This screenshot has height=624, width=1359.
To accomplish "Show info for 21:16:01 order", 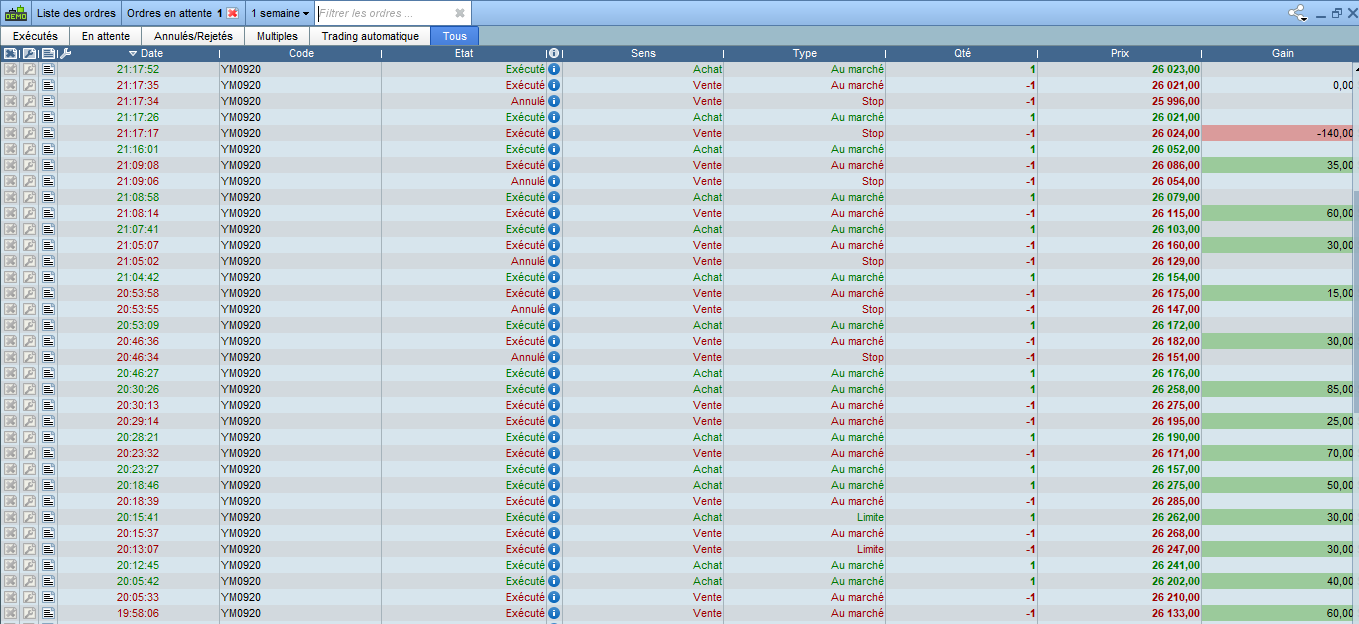I will click(x=554, y=149).
